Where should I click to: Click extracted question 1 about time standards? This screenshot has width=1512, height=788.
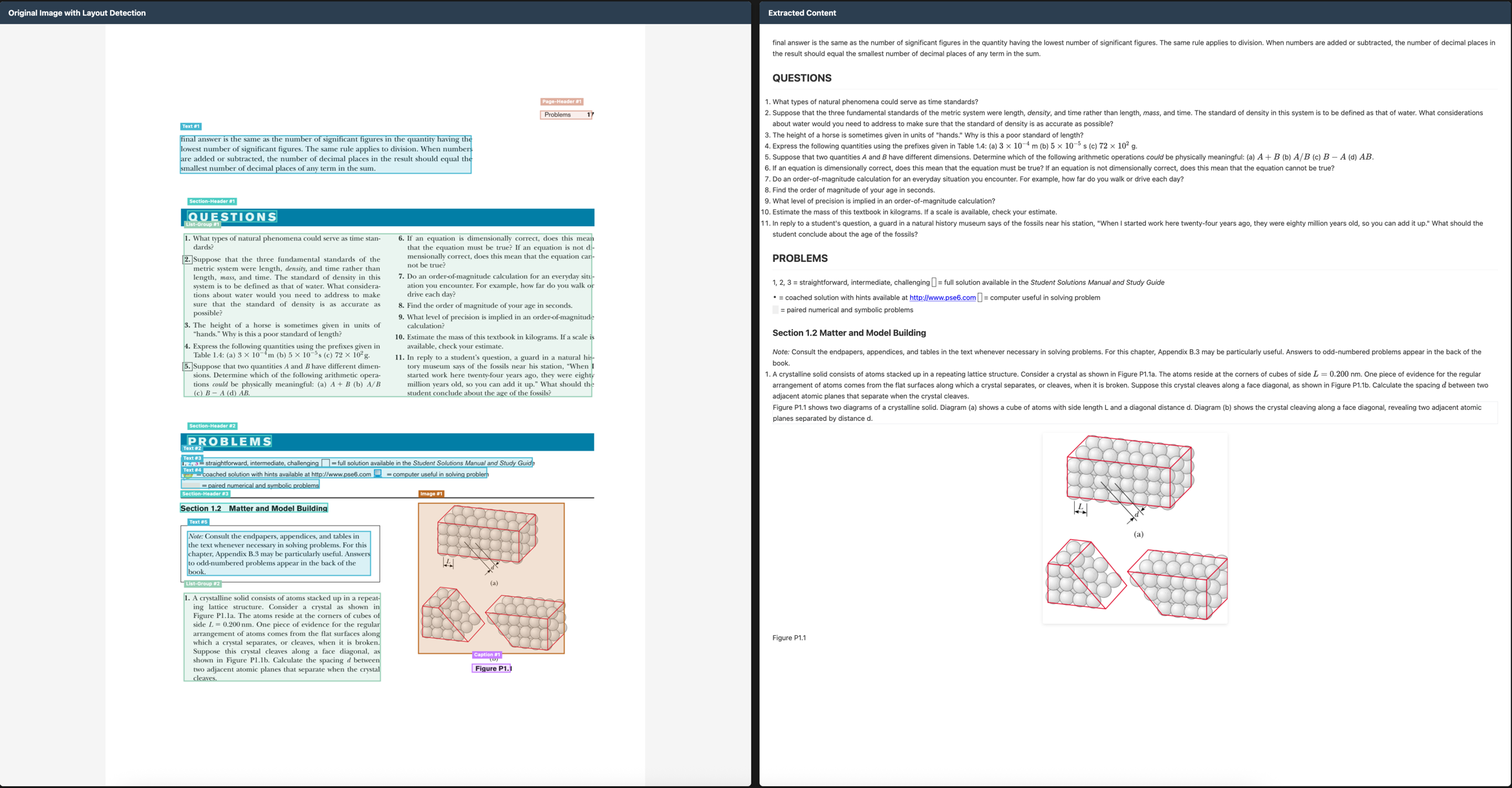tap(875, 102)
